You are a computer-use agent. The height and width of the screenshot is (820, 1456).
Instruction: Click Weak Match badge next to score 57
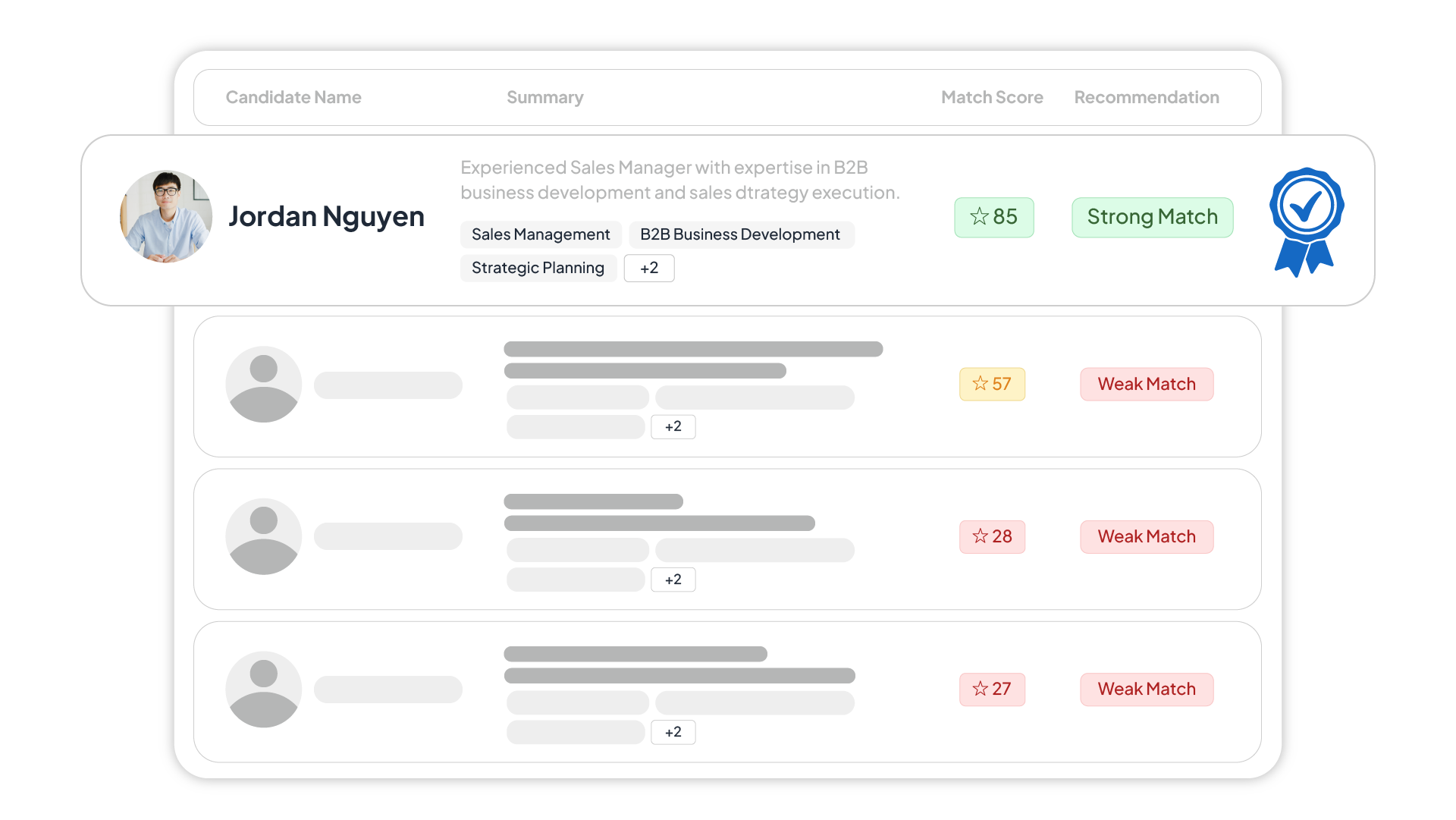point(1146,384)
